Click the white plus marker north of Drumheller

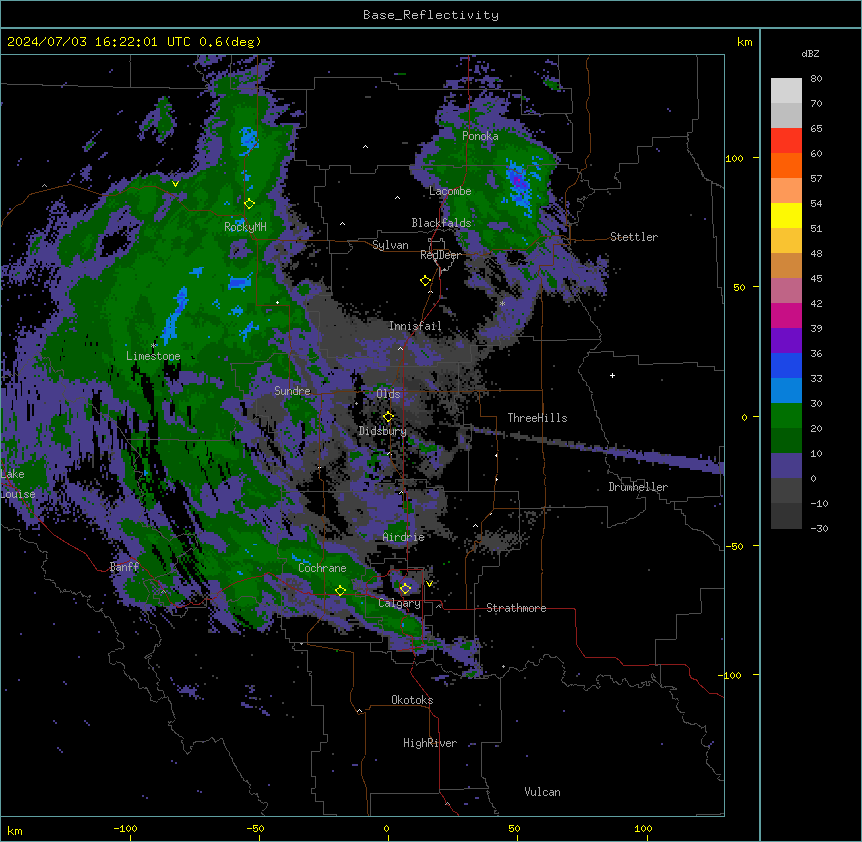tap(612, 375)
